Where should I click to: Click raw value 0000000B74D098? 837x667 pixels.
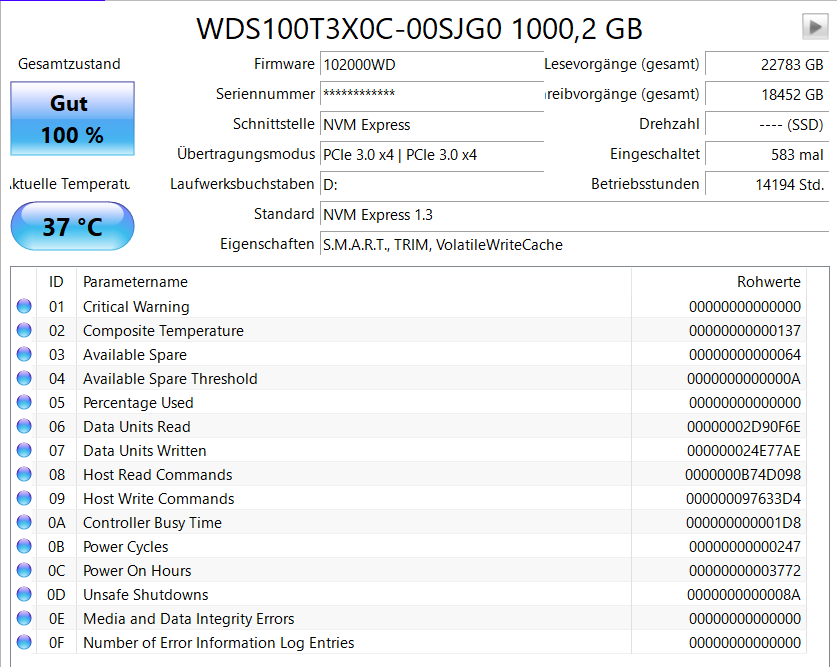(x=743, y=475)
